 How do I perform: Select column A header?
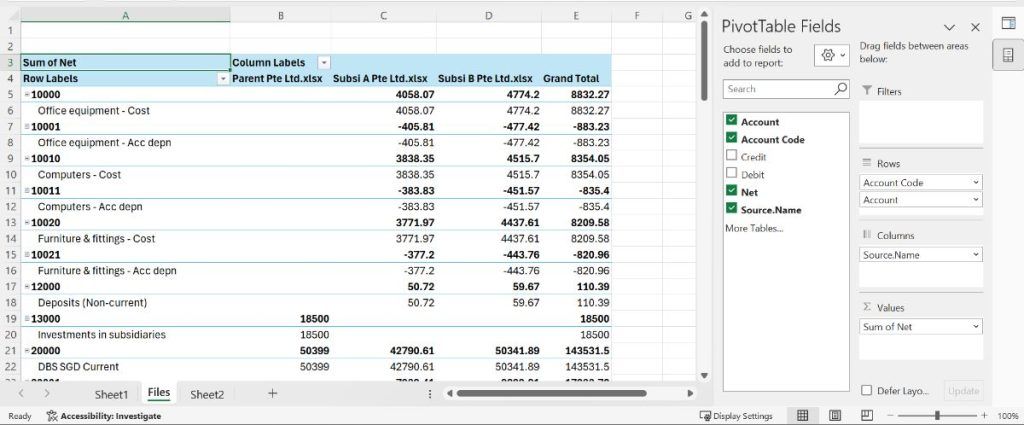coord(125,16)
